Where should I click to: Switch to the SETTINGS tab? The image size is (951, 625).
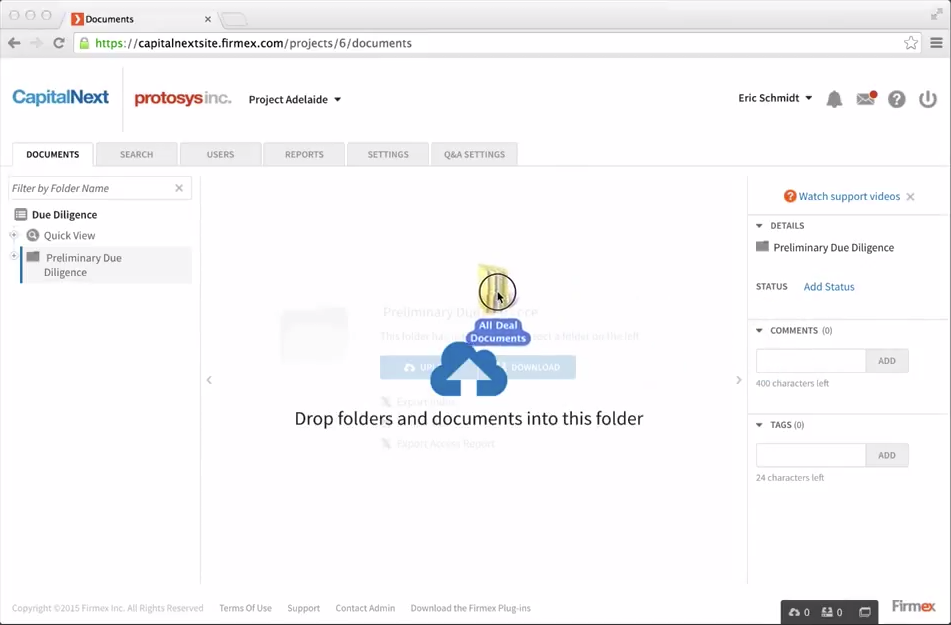coord(388,154)
